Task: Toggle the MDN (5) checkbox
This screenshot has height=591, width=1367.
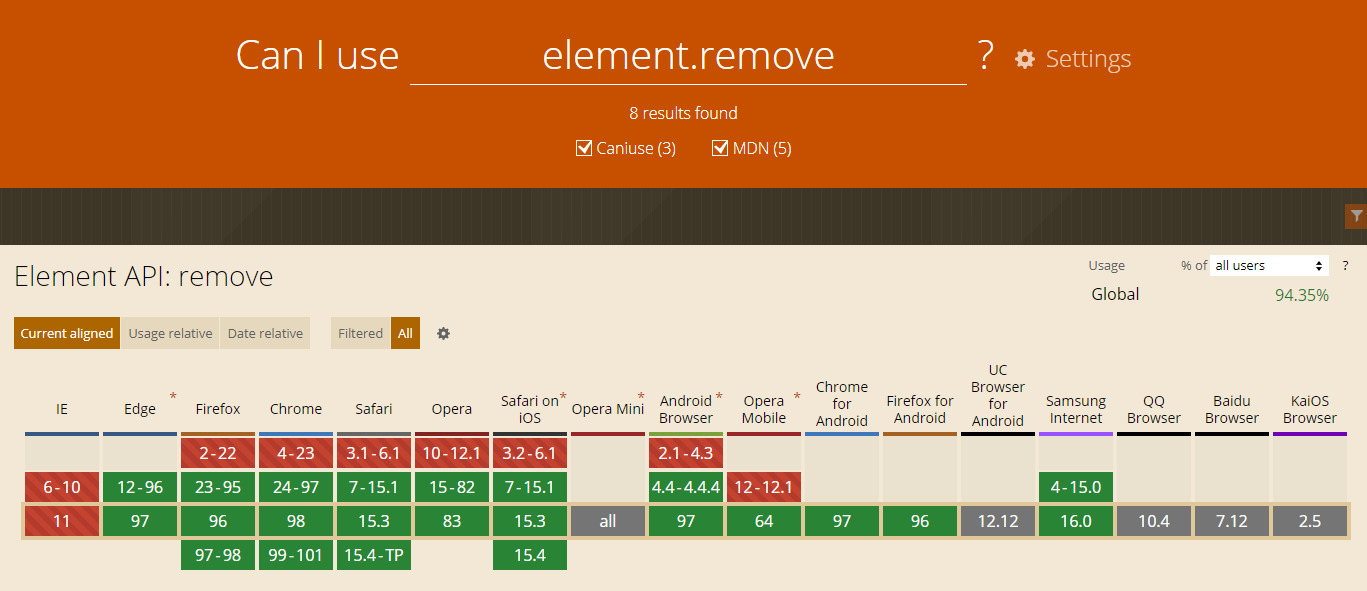Action: (719, 148)
